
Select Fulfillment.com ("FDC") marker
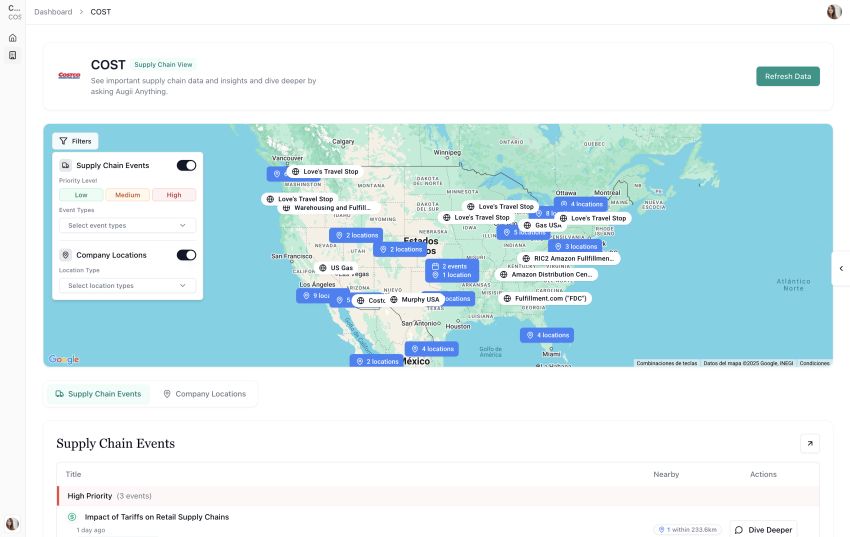pos(545,299)
